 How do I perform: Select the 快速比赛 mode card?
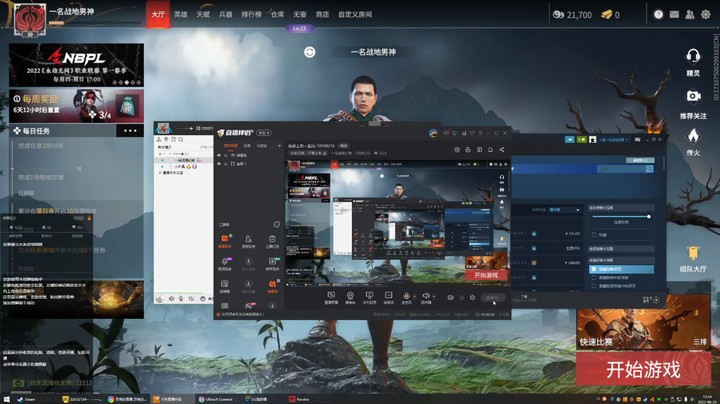[643, 323]
